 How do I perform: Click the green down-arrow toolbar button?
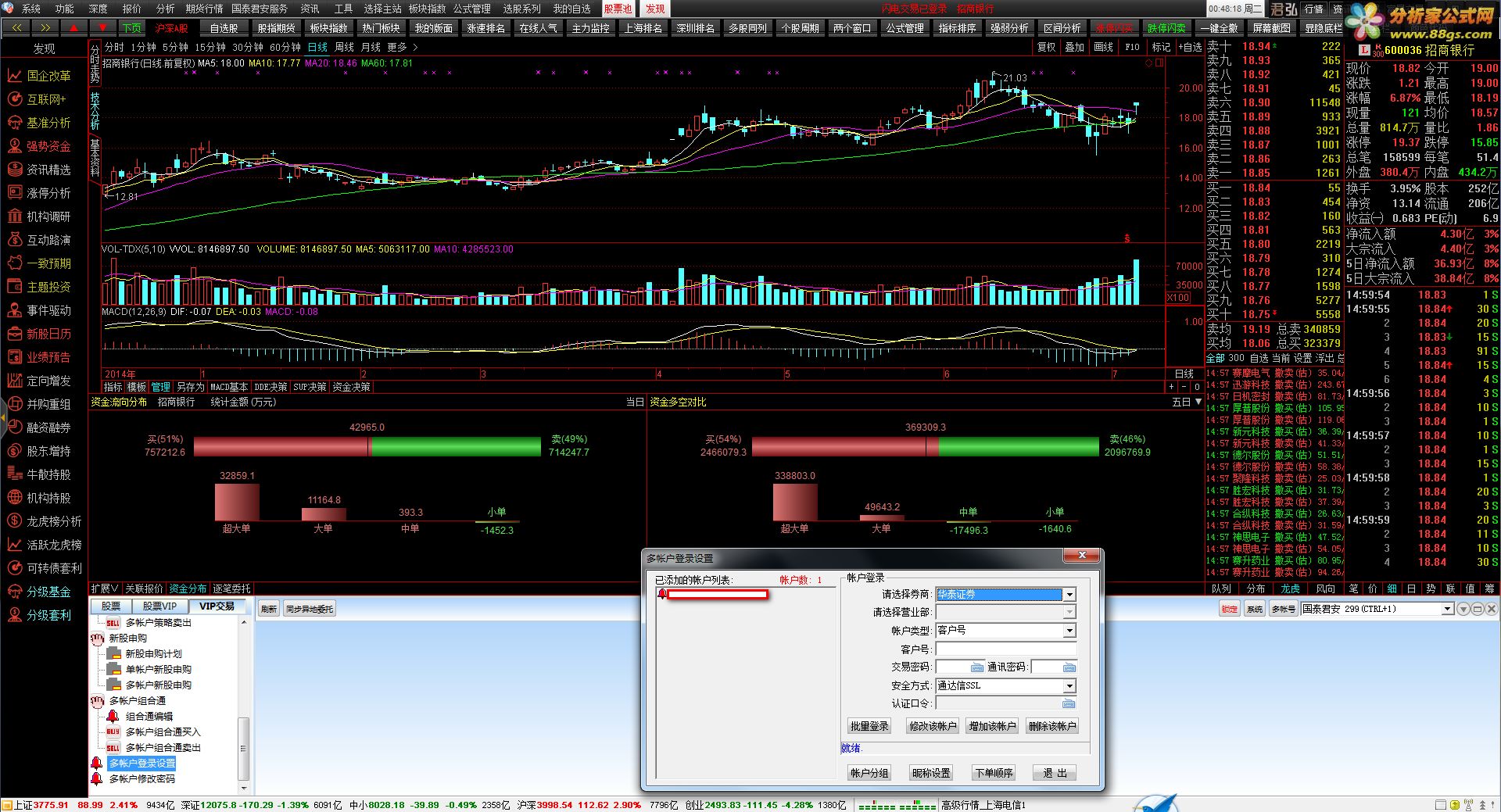click(102, 28)
